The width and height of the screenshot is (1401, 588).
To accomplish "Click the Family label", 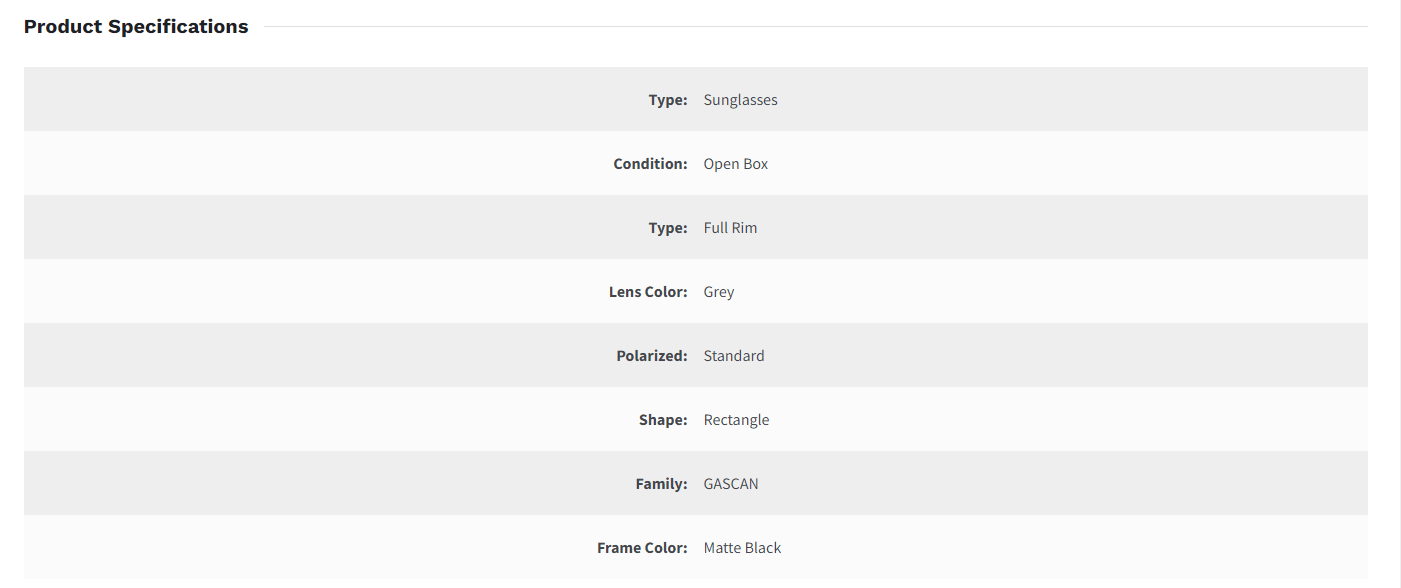I will pyautogui.click(x=661, y=484).
